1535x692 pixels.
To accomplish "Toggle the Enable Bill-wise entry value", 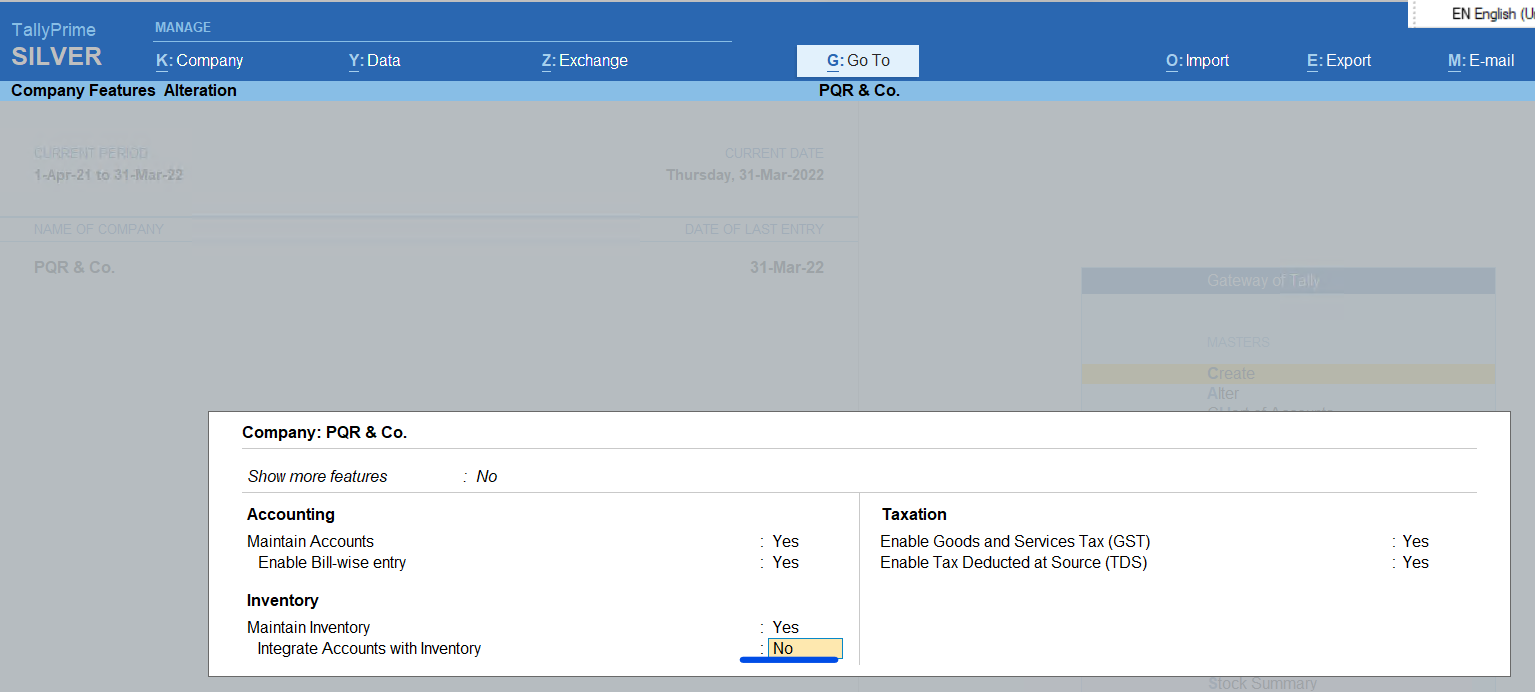I will (786, 563).
